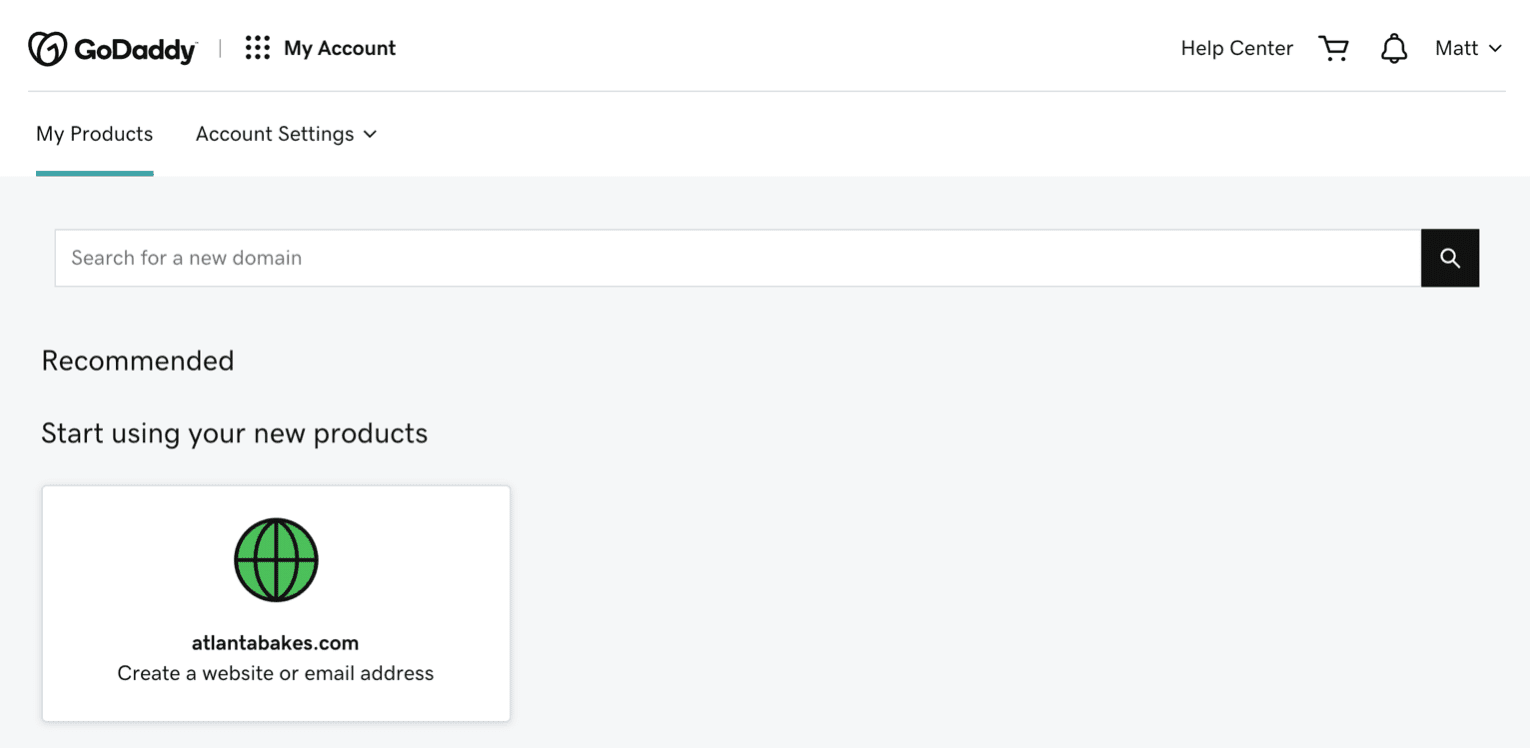Expand the Account Settings menu
The width and height of the screenshot is (1530, 748).
pos(275,134)
